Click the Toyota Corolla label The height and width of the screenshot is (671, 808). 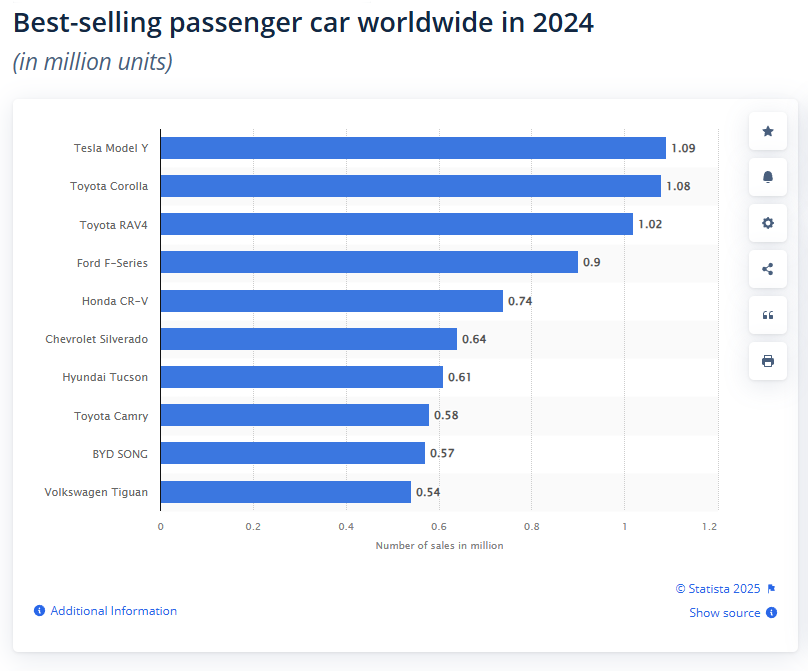tap(109, 186)
